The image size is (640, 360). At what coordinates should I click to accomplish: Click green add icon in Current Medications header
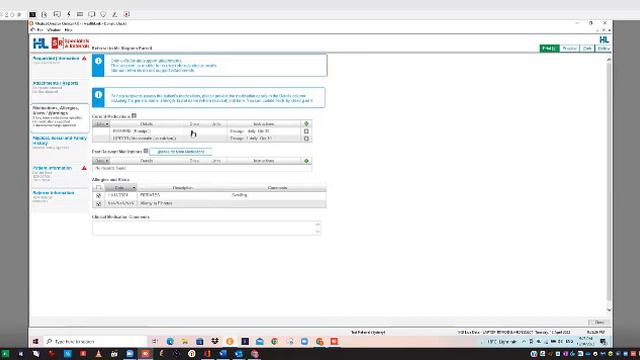click(307, 124)
